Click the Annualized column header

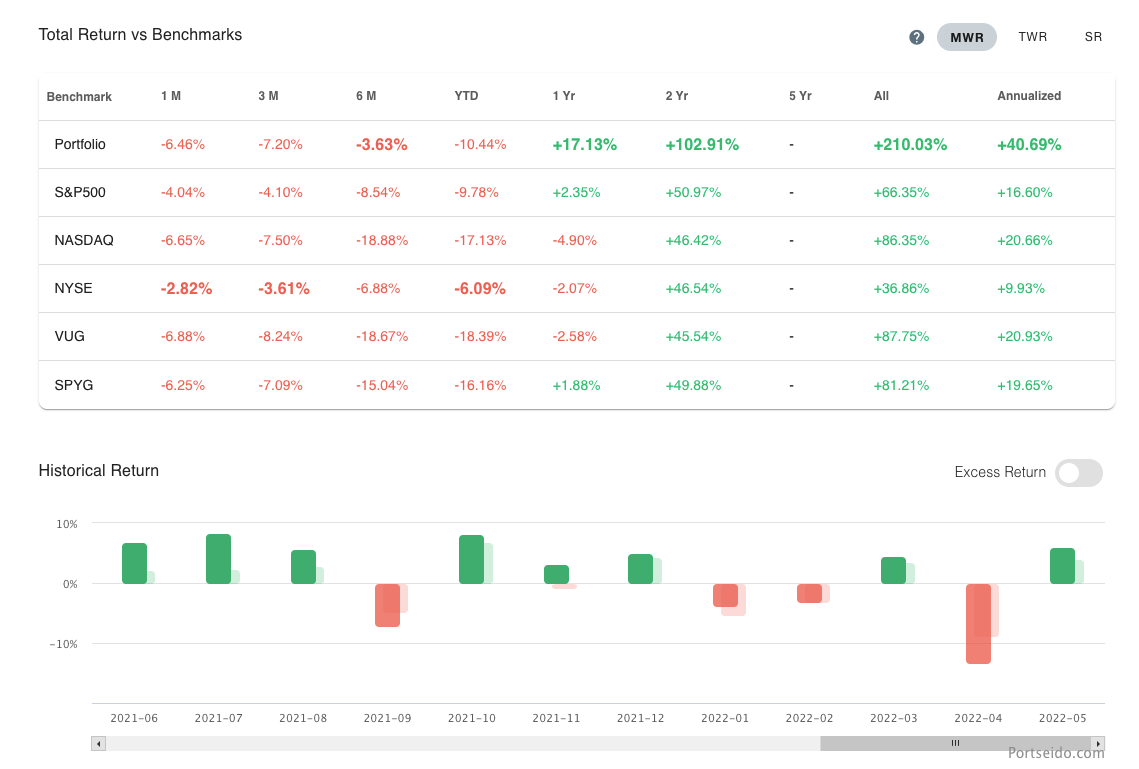pos(1029,96)
